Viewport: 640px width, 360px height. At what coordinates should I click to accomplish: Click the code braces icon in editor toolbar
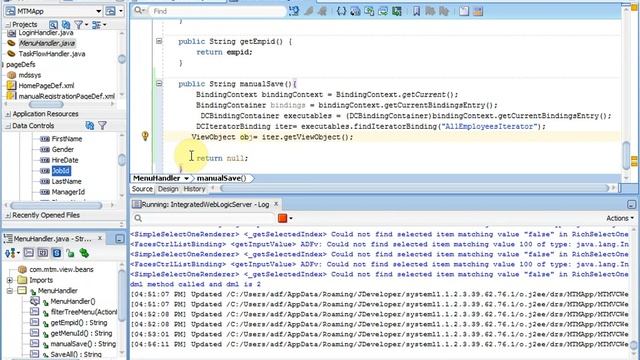pos(341,11)
